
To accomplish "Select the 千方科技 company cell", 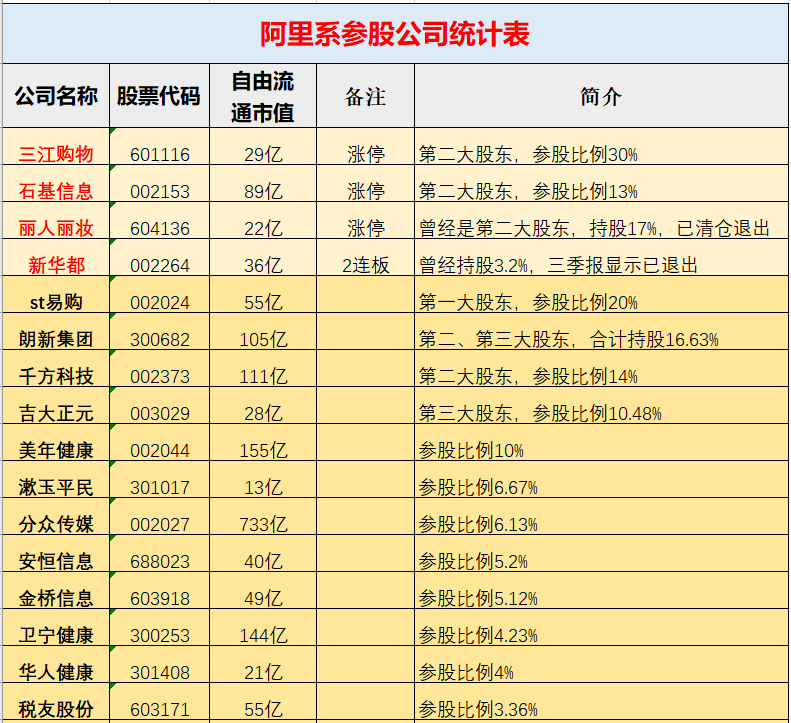I will (x=56, y=368).
